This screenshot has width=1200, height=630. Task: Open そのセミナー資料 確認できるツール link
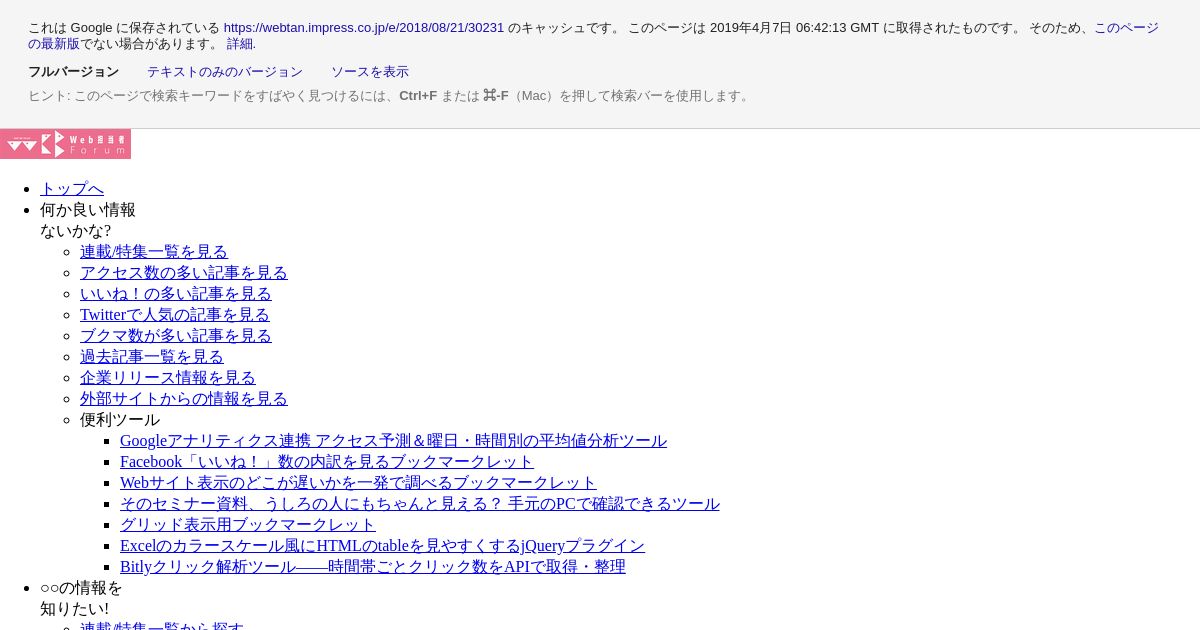pos(420,504)
